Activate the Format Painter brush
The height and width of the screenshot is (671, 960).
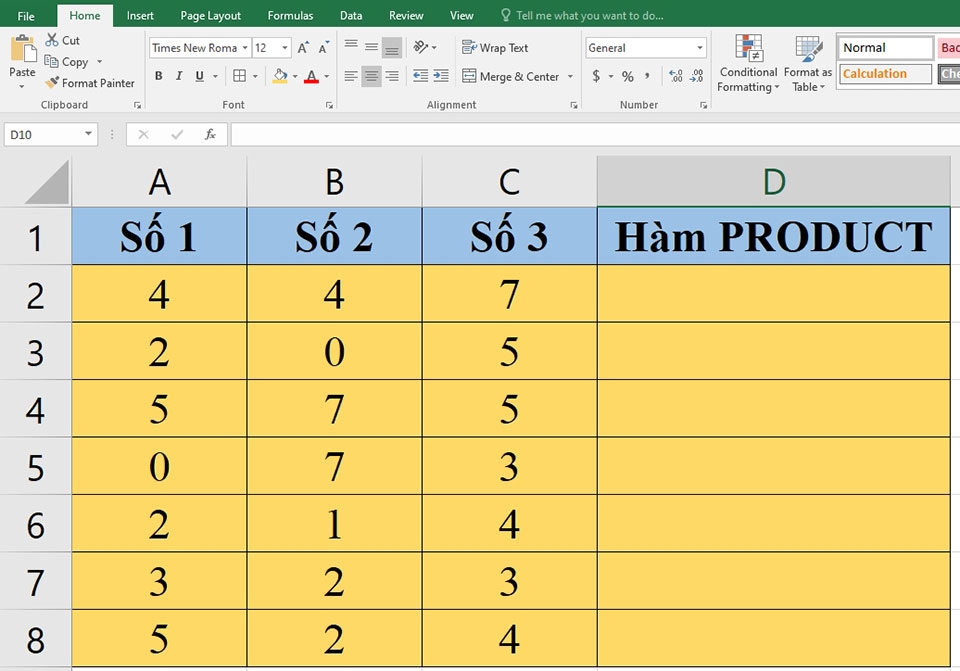pyautogui.click(x=52, y=82)
